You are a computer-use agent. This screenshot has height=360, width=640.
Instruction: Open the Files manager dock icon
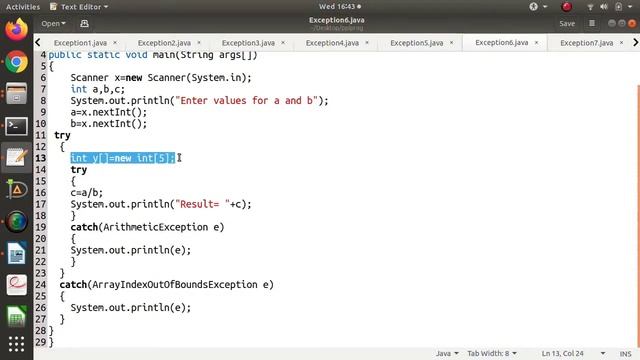[x=16, y=93]
